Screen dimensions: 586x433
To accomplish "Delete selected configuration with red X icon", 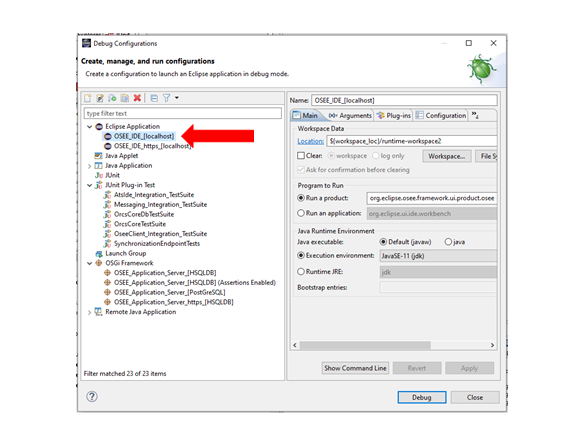I will 137,98.
